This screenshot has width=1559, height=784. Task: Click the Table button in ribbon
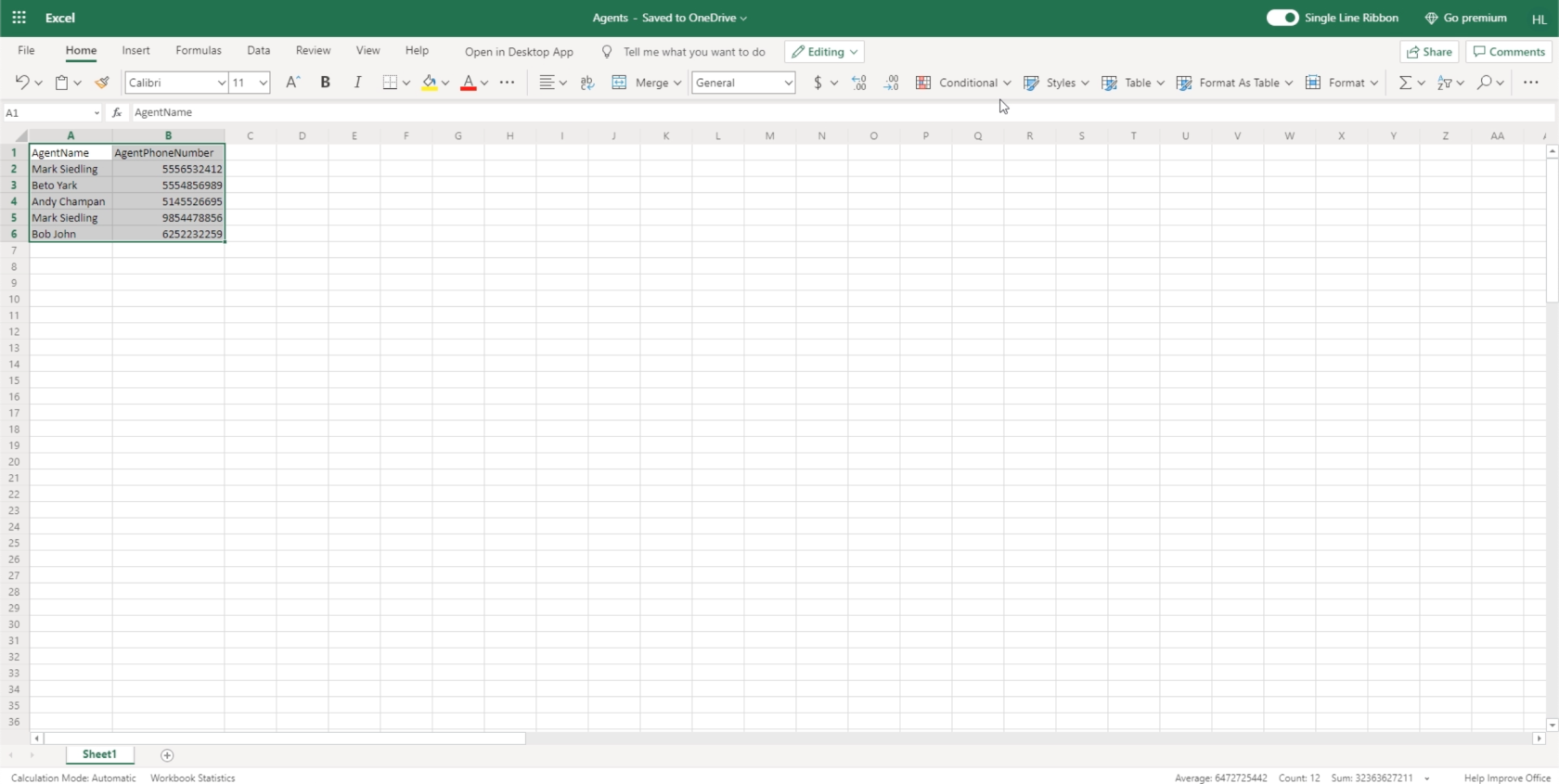click(x=1133, y=83)
